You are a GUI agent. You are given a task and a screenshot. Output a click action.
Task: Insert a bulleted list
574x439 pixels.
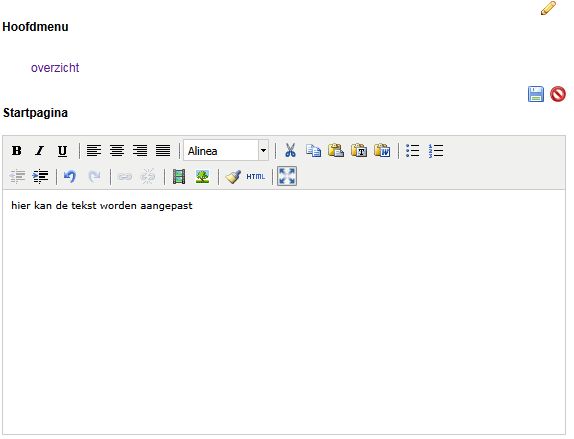coord(413,150)
